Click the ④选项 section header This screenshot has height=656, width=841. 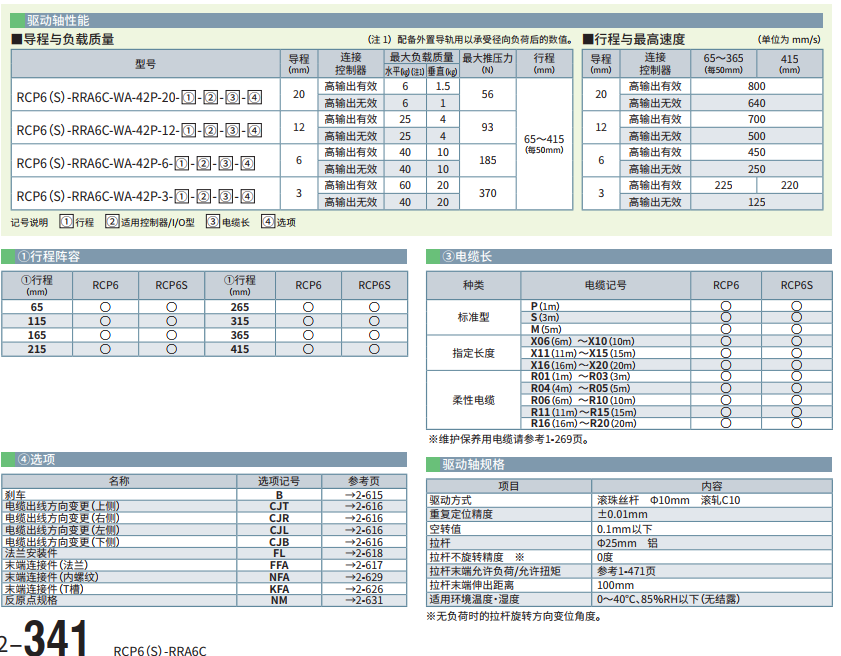pos(204,459)
